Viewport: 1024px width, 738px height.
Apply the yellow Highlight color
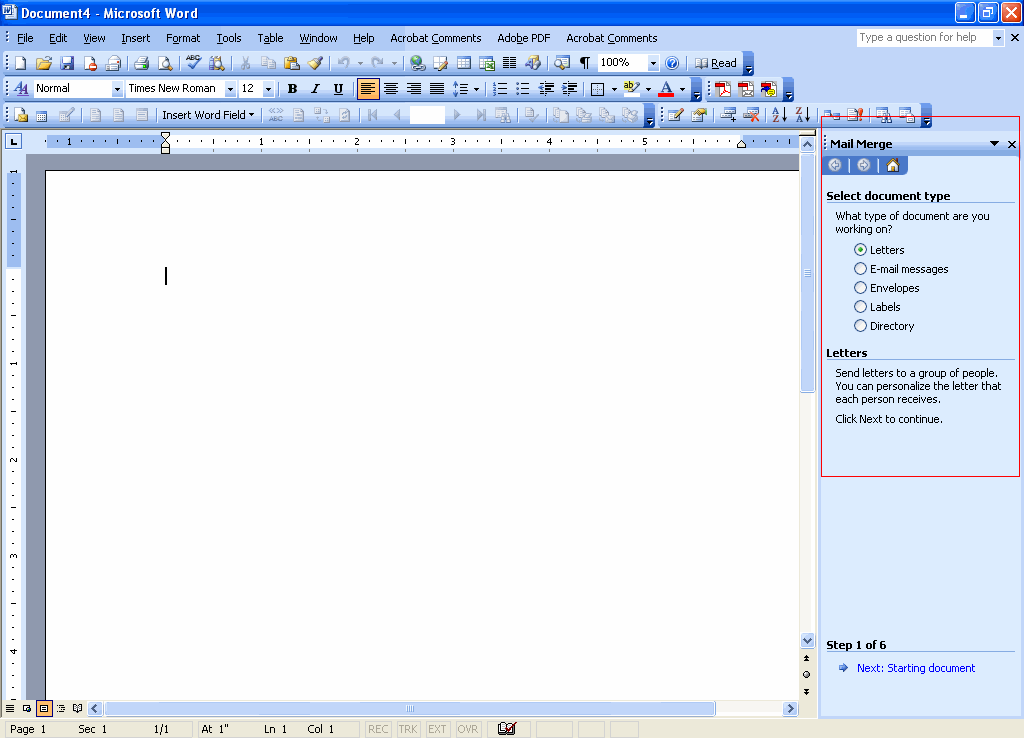click(632, 88)
